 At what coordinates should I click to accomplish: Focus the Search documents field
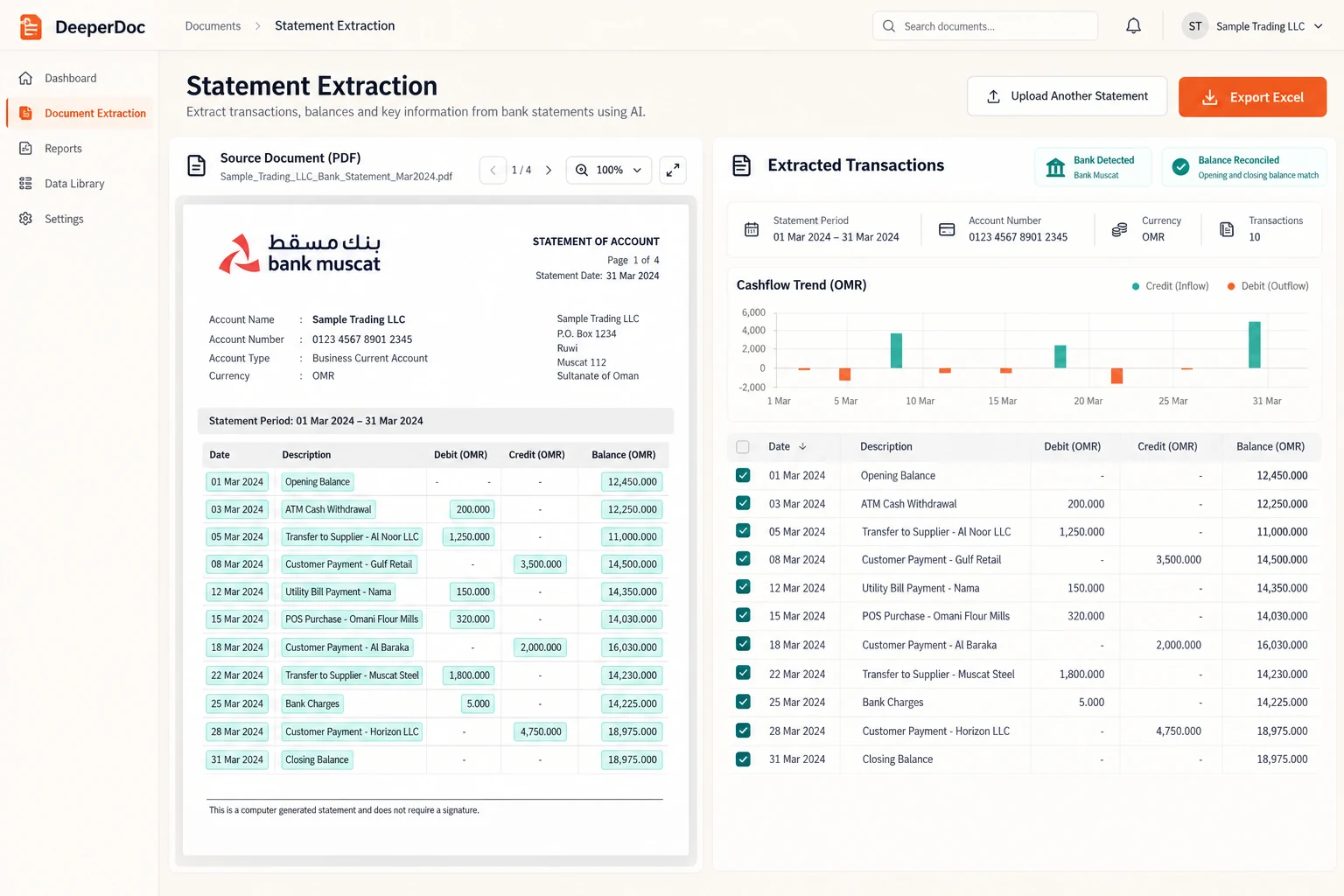pos(985,26)
